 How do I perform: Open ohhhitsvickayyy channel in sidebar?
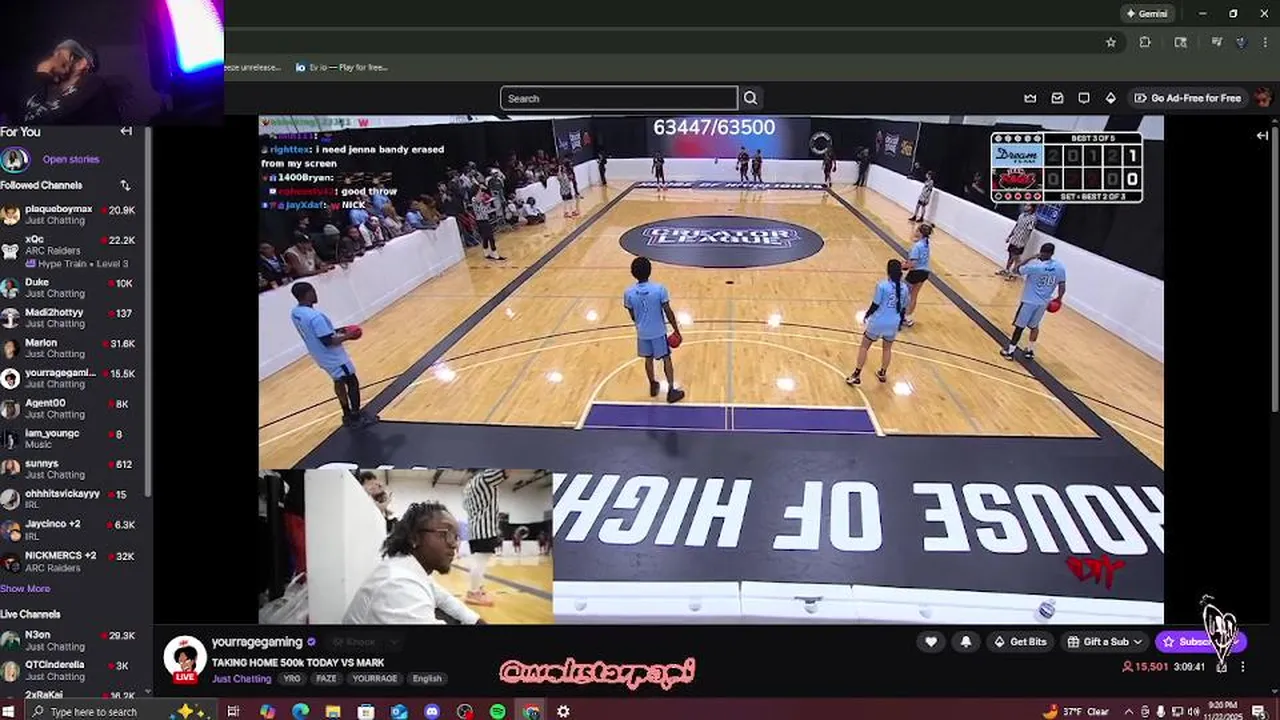click(73, 498)
